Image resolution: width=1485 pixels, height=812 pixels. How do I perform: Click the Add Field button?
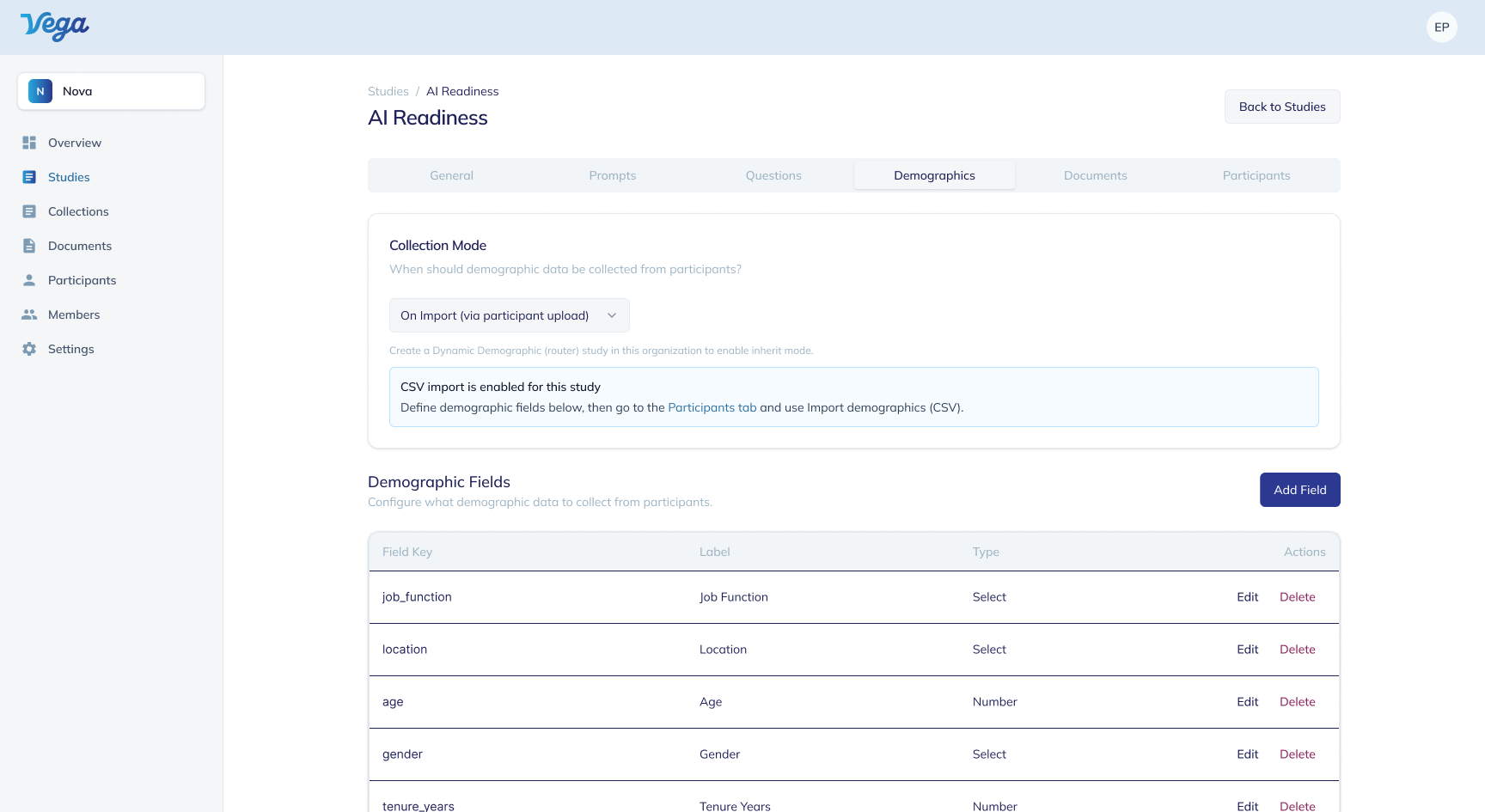click(1300, 490)
